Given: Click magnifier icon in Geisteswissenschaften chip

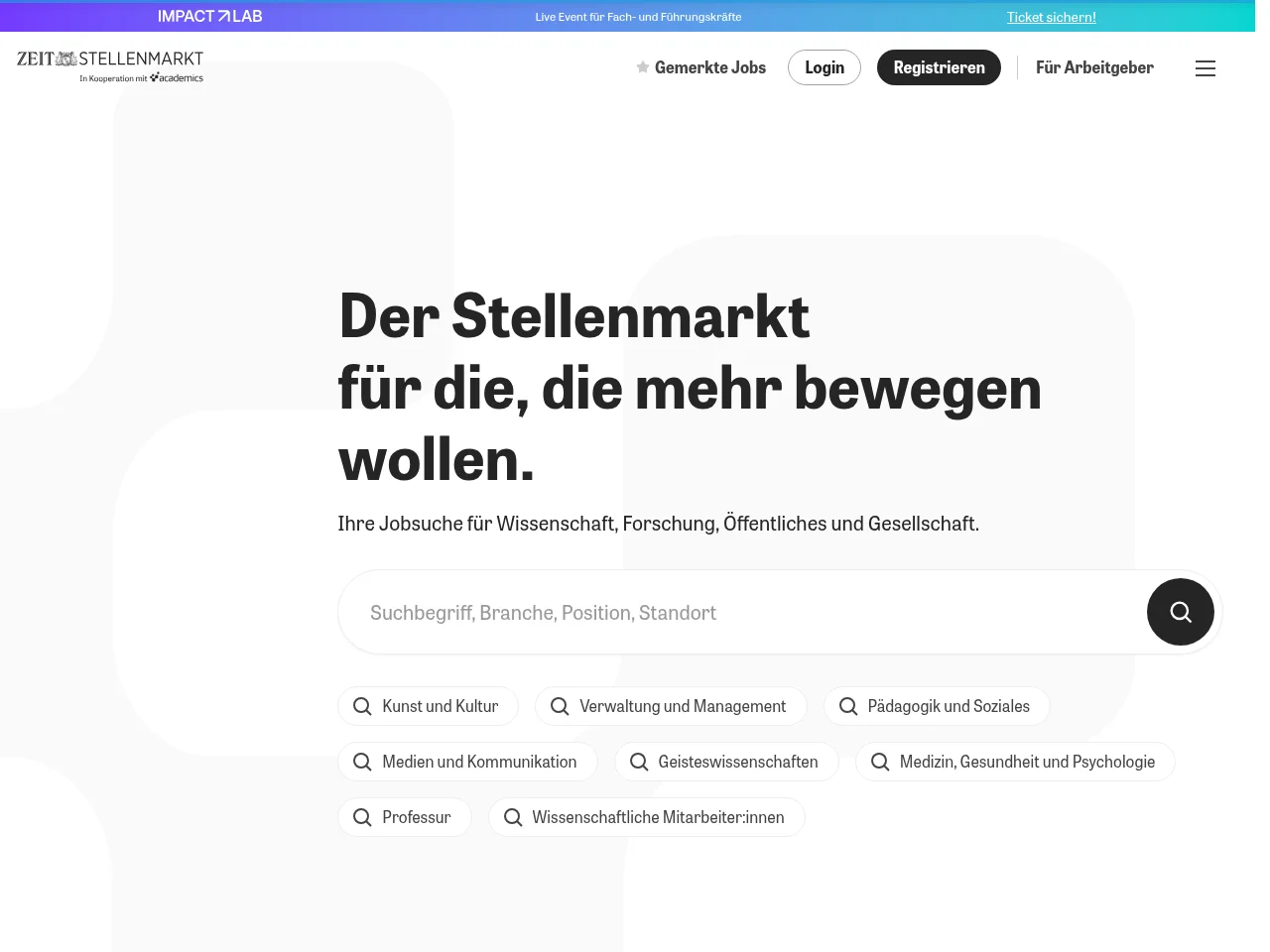Looking at the screenshot, I should pyautogui.click(x=639, y=762).
